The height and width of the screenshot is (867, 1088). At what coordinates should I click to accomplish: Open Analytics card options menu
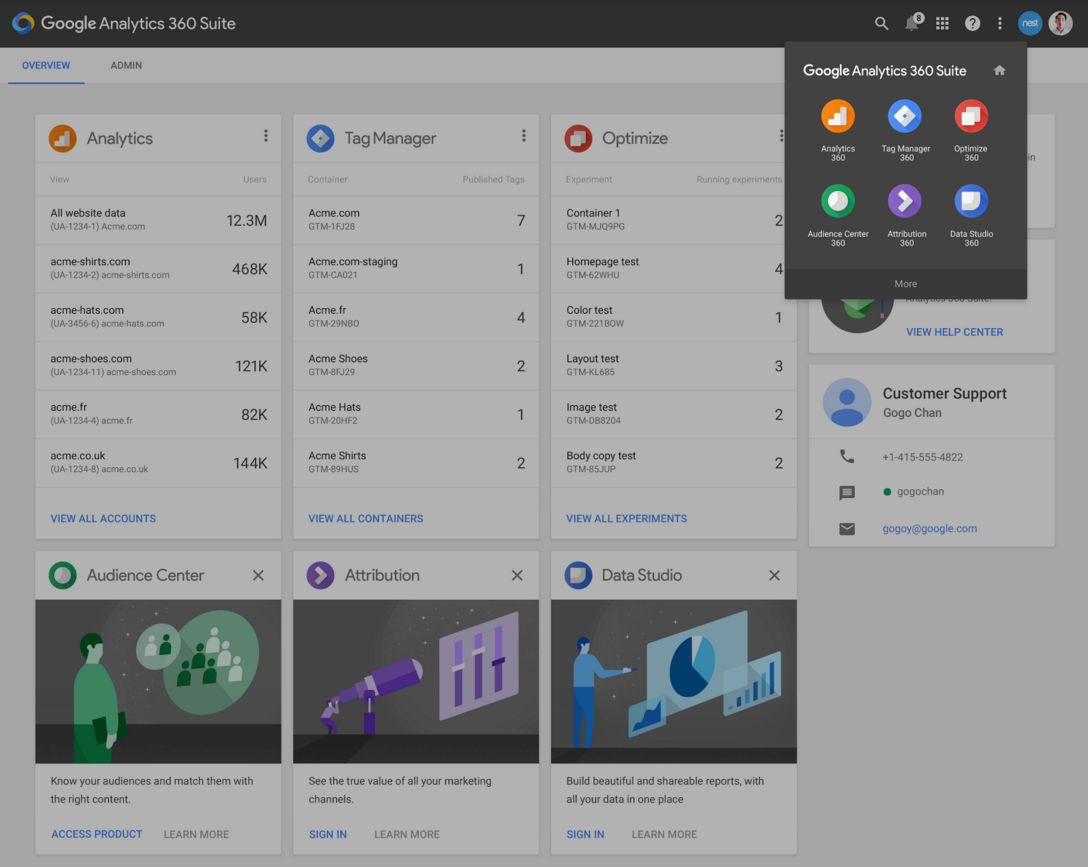266,136
